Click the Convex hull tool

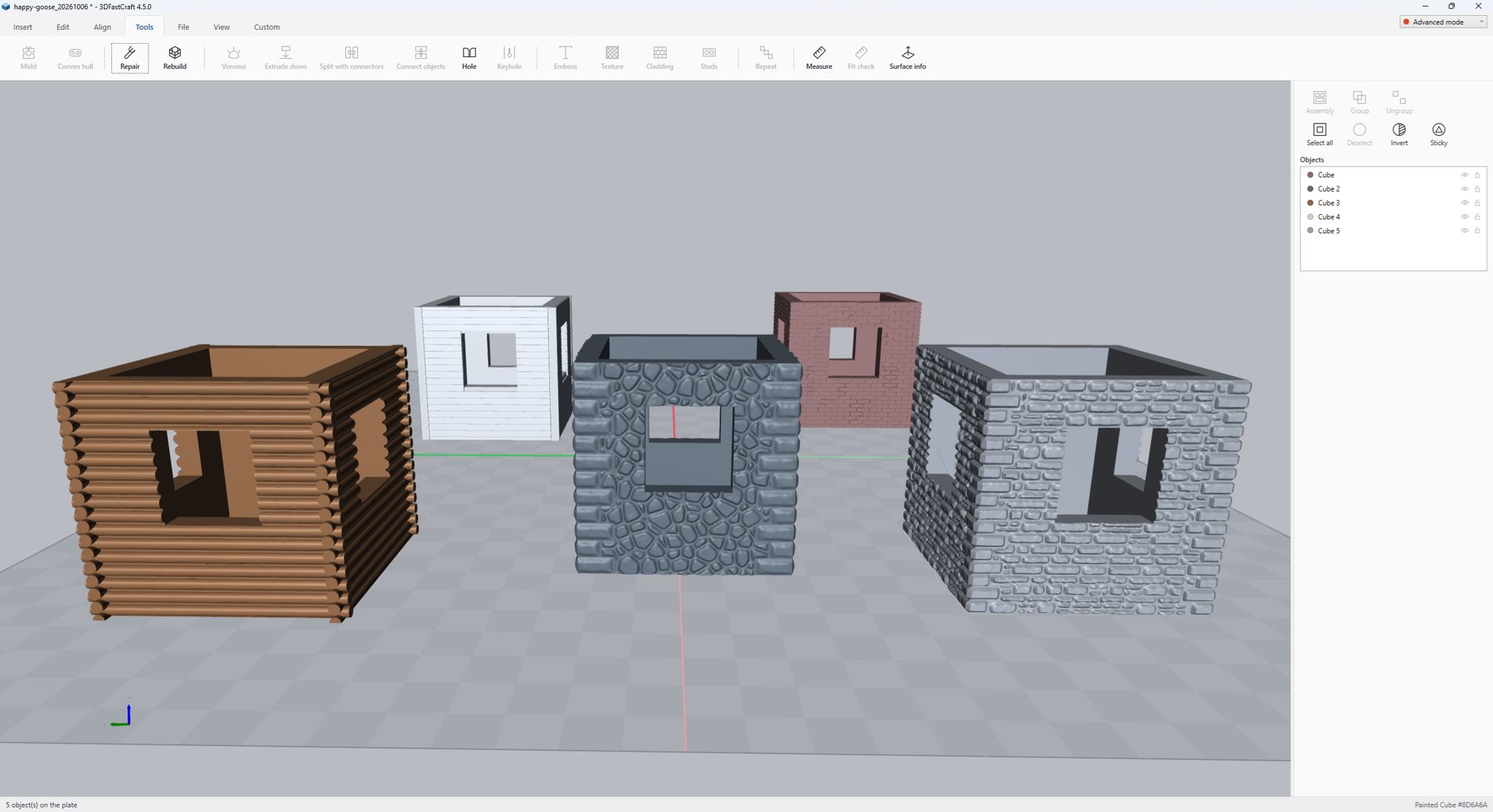click(x=75, y=58)
